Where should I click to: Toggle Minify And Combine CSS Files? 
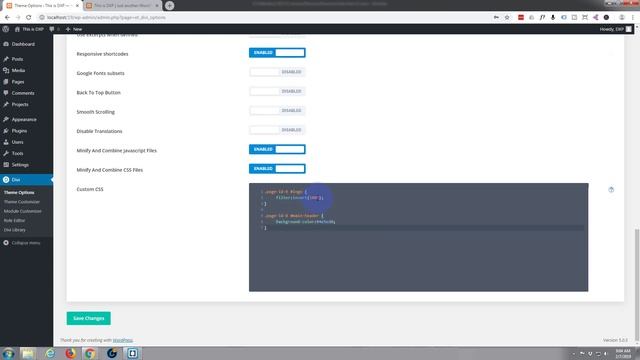point(277,169)
